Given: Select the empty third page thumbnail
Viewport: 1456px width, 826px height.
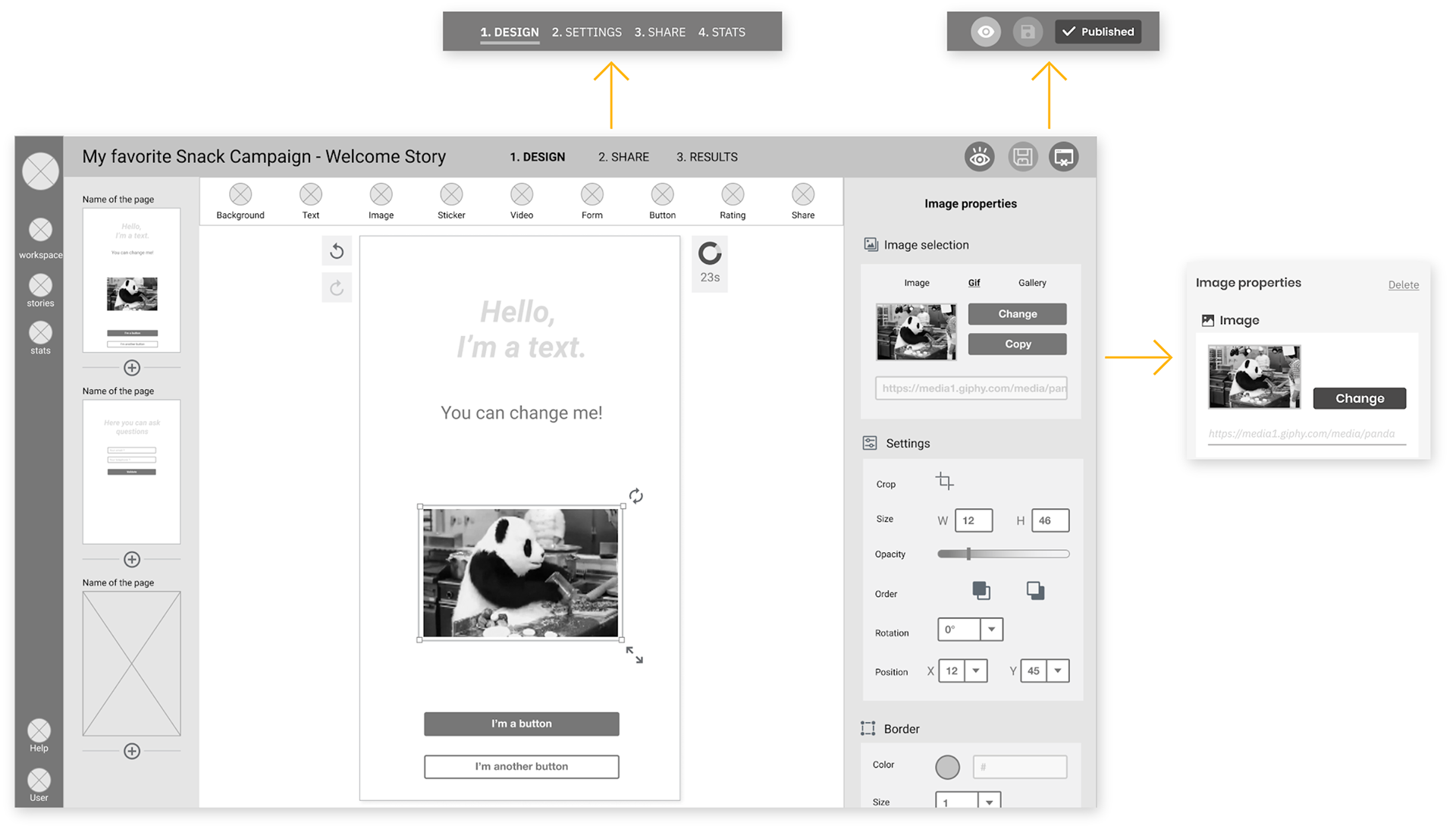Looking at the screenshot, I should [131, 664].
